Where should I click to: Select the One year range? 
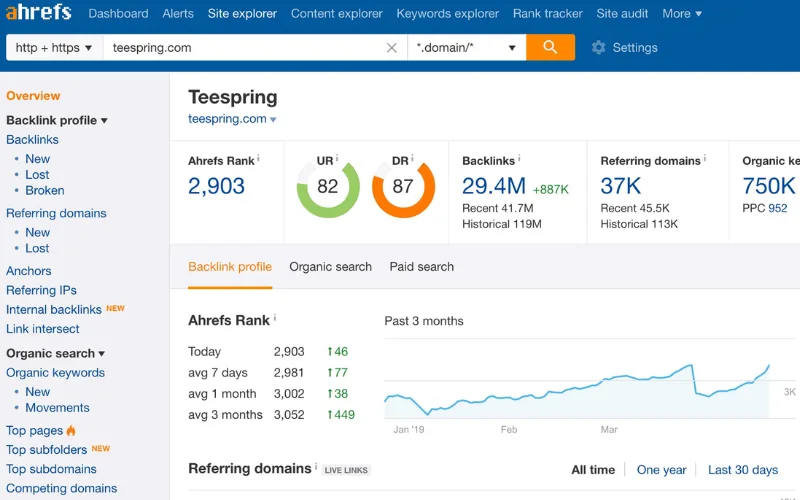(661, 470)
